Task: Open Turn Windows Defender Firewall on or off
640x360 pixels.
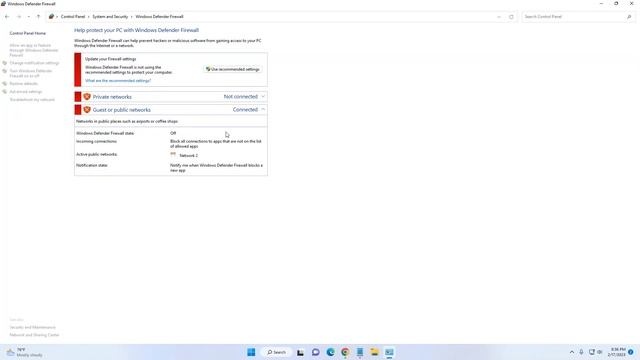Action: point(31,73)
